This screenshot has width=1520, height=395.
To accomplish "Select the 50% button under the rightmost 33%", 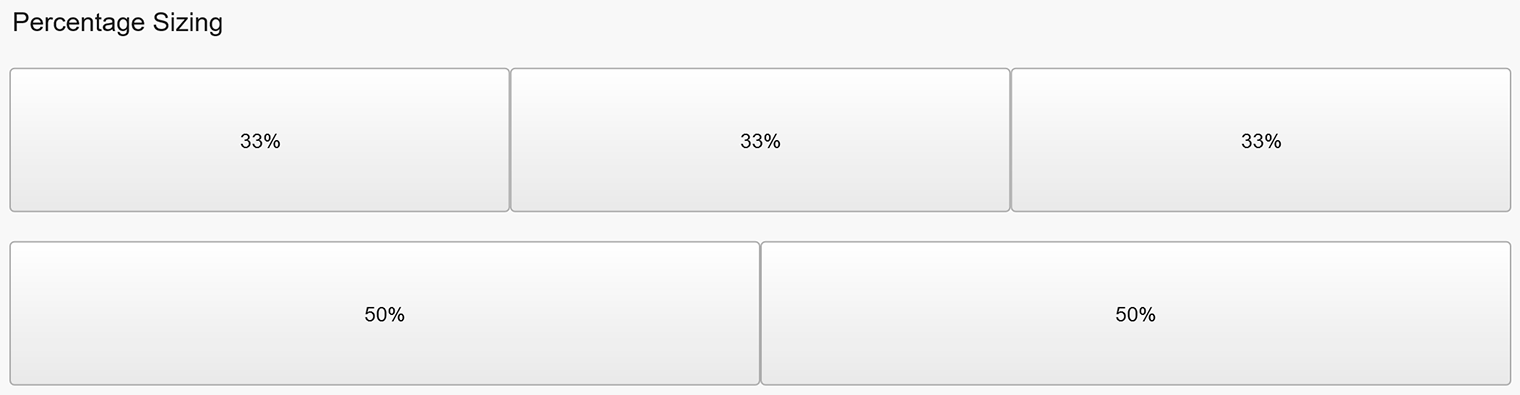I will click(1136, 313).
